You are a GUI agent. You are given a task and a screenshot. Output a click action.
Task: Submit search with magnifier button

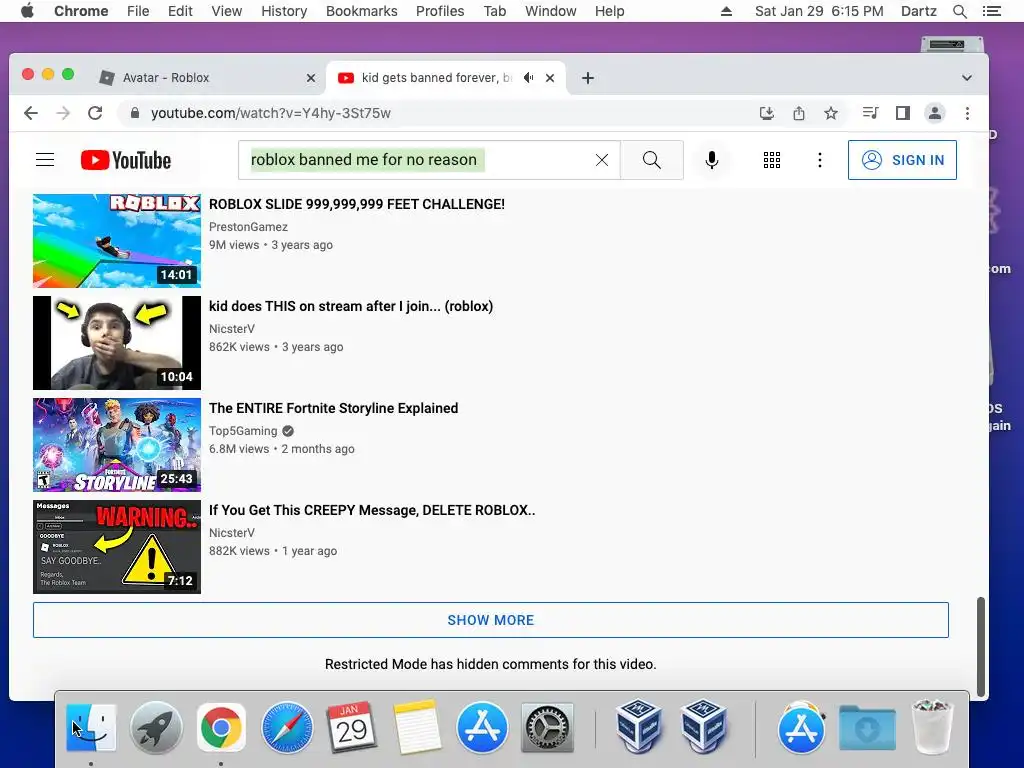pos(652,160)
